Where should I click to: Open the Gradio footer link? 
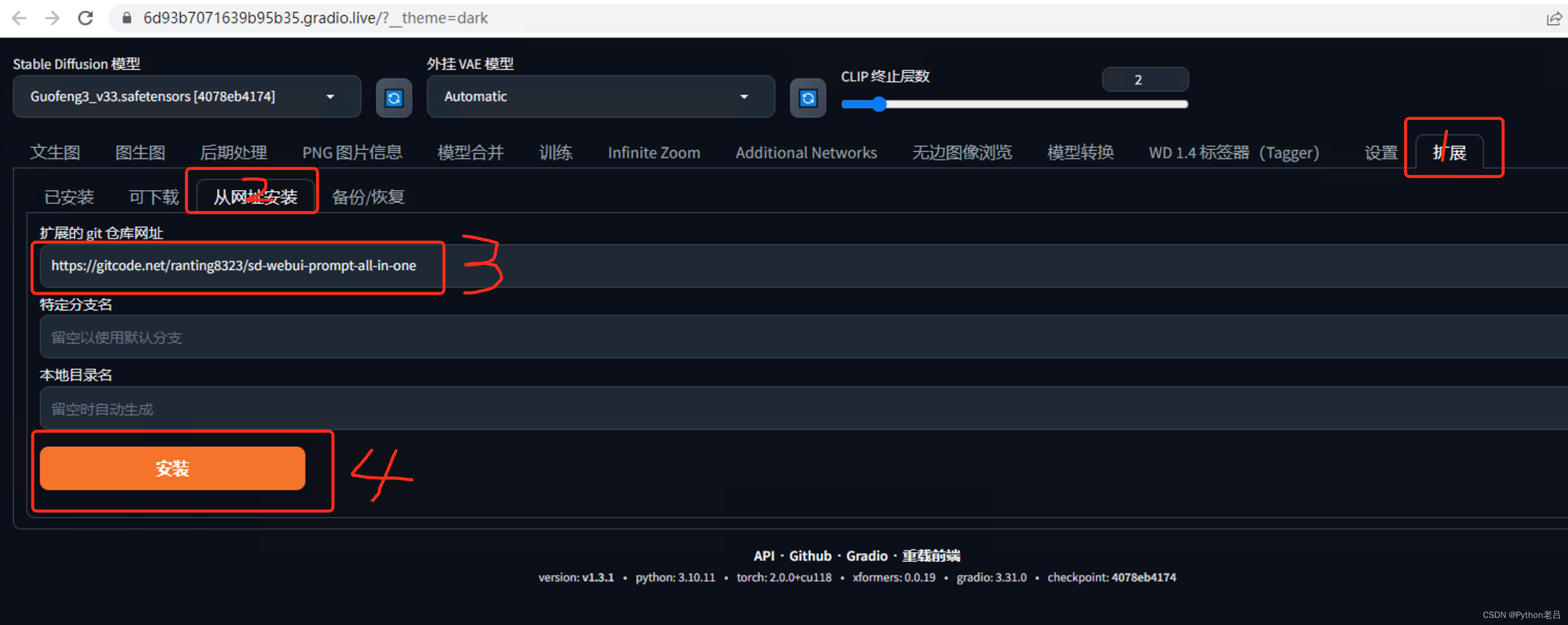tap(867, 556)
